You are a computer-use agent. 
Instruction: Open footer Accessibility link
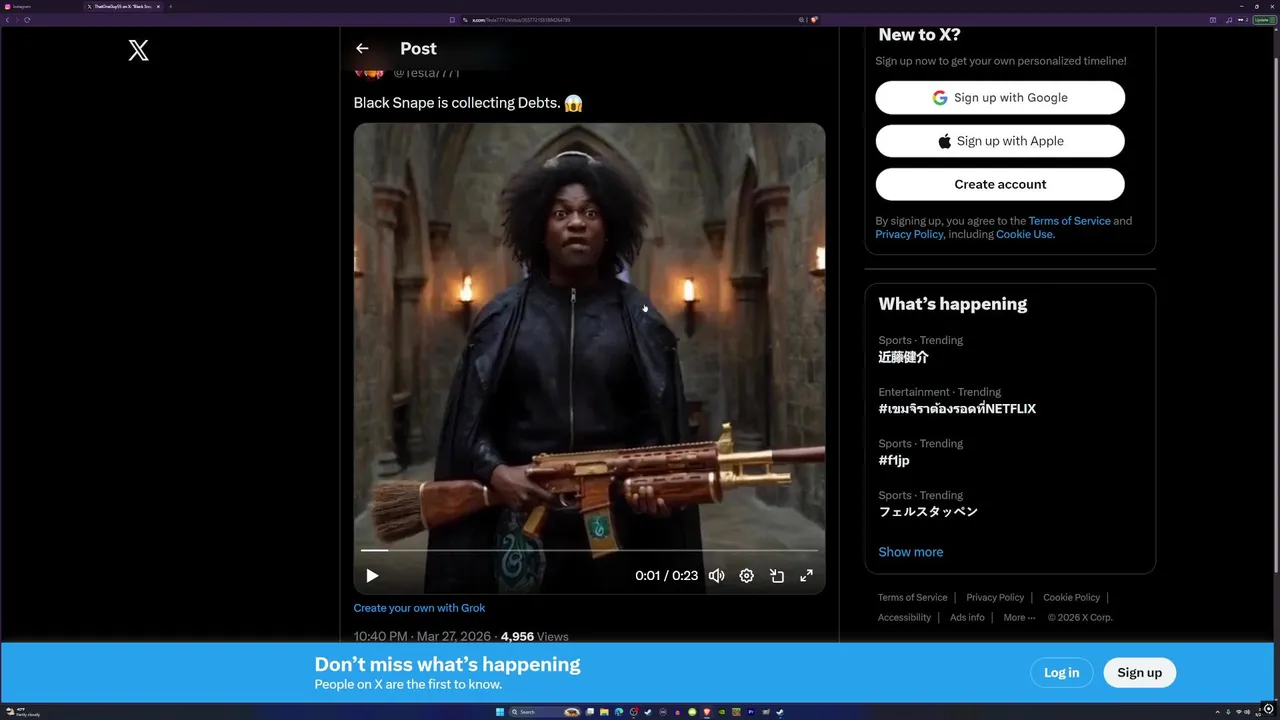[904, 618]
